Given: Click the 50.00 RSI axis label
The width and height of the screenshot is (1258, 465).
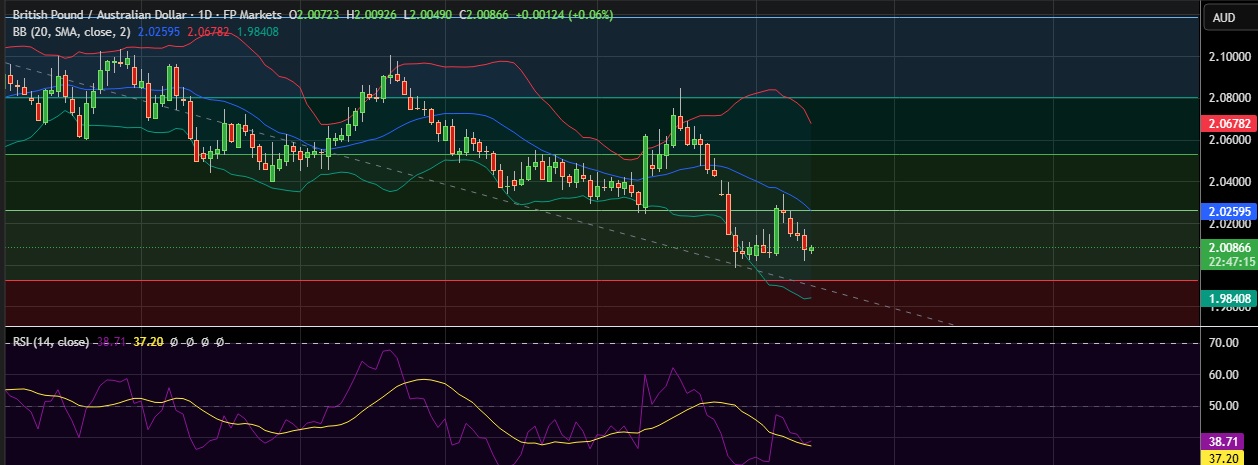Looking at the screenshot, I should [x=1225, y=407].
